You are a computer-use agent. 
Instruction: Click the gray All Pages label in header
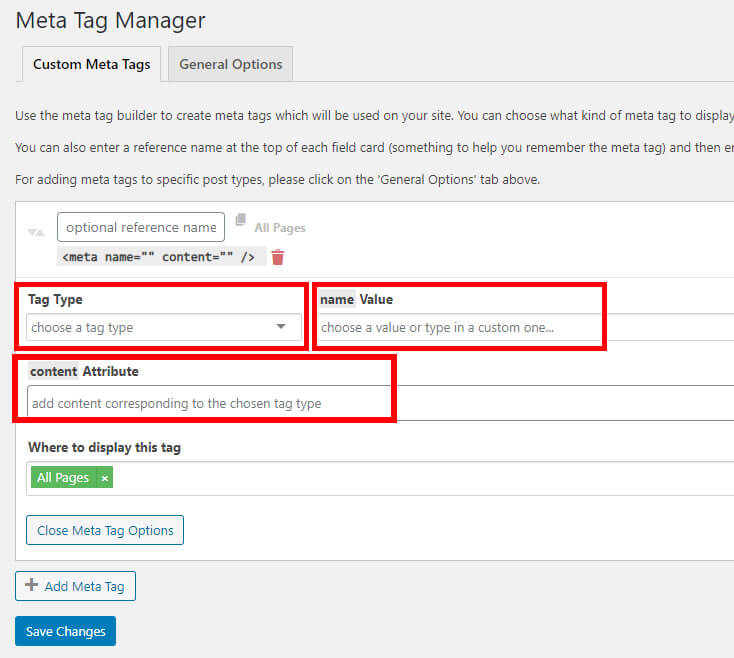click(x=280, y=228)
